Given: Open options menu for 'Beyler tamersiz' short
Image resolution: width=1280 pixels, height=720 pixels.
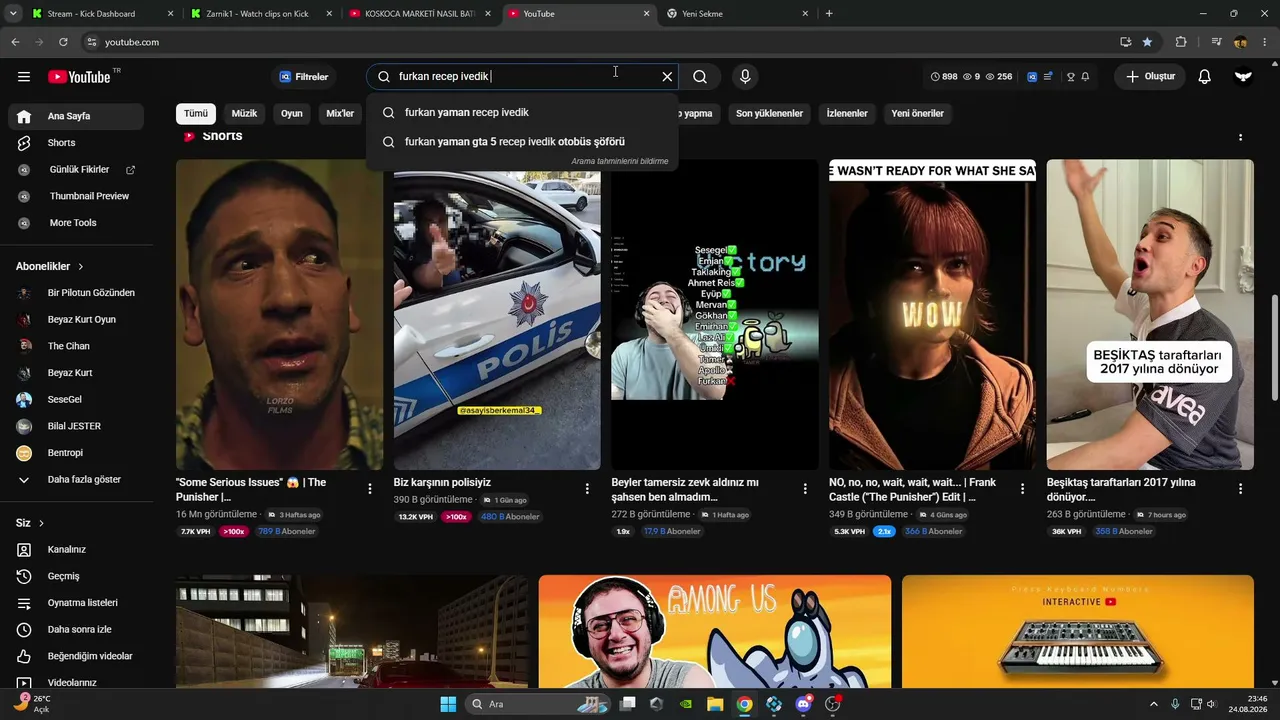Looking at the screenshot, I should coord(805,489).
